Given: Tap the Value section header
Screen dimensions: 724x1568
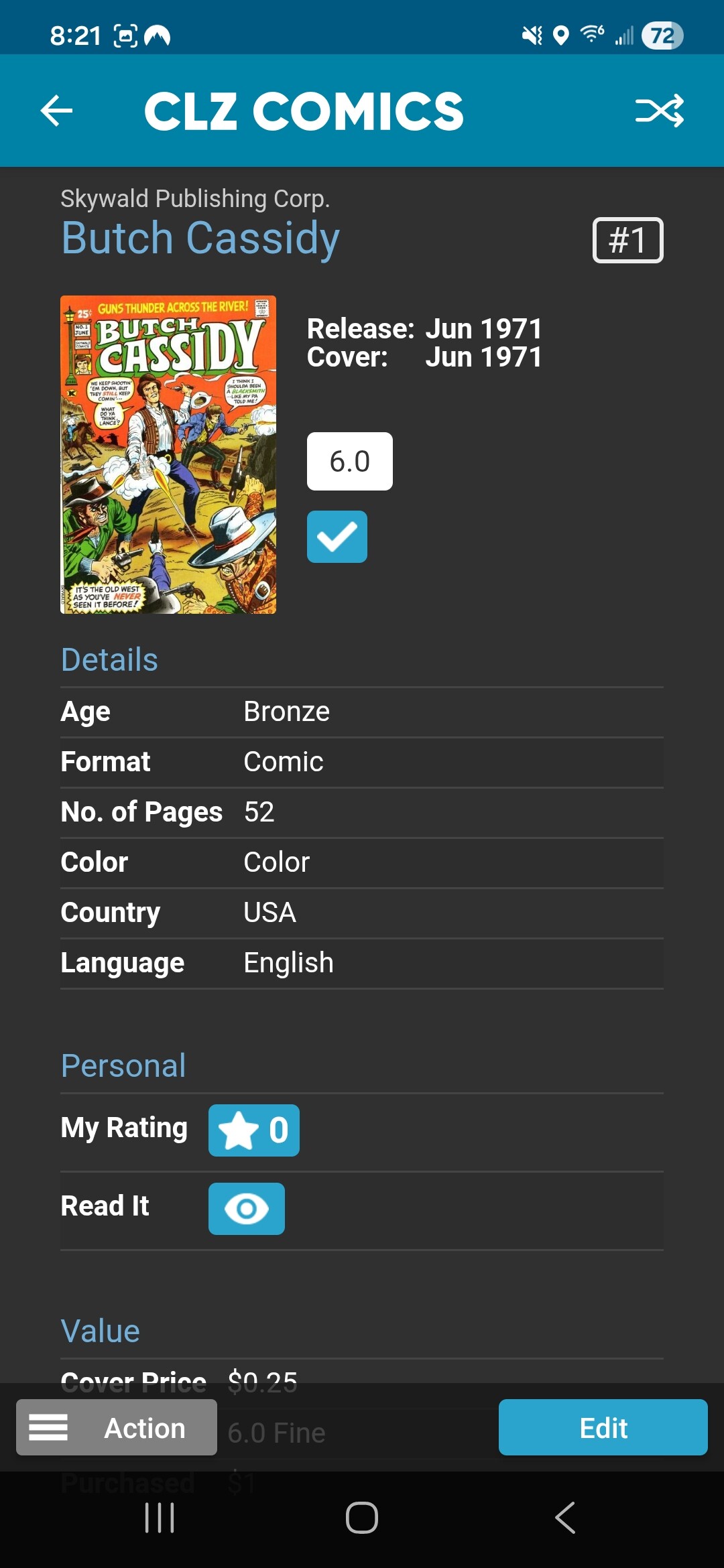Looking at the screenshot, I should pos(101,1331).
